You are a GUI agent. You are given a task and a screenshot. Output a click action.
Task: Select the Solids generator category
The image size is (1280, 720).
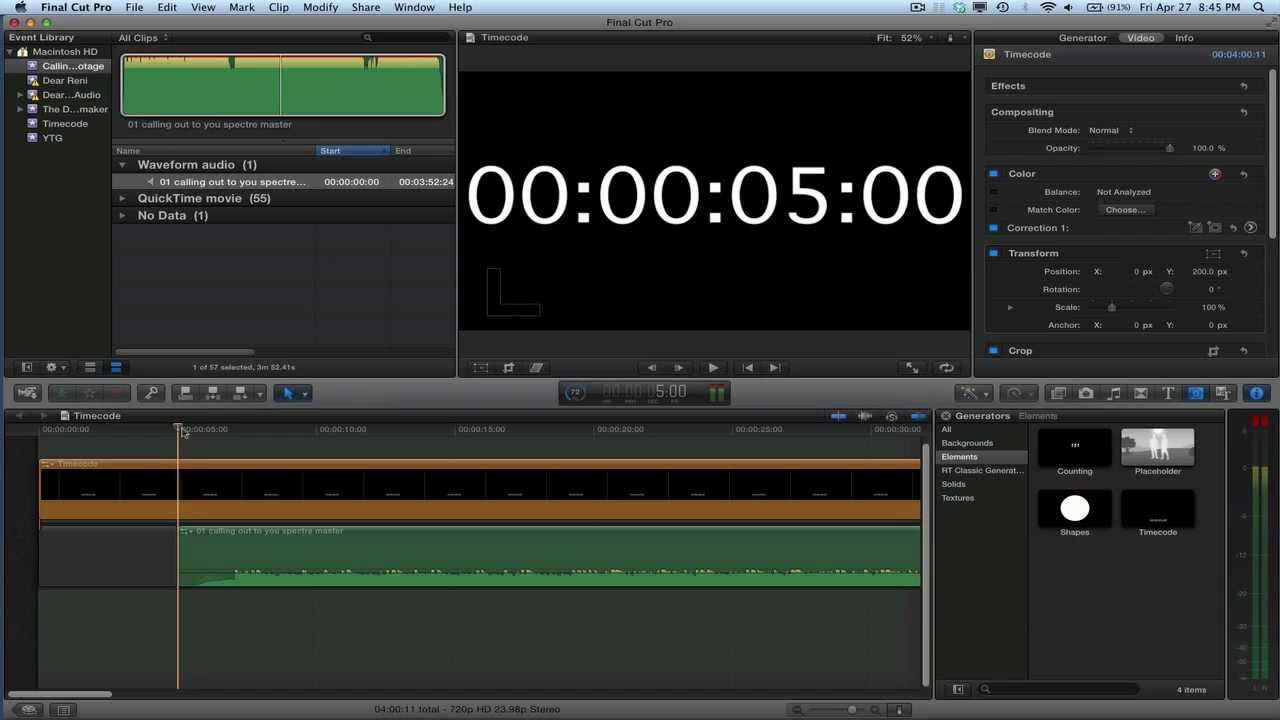coord(953,484)
